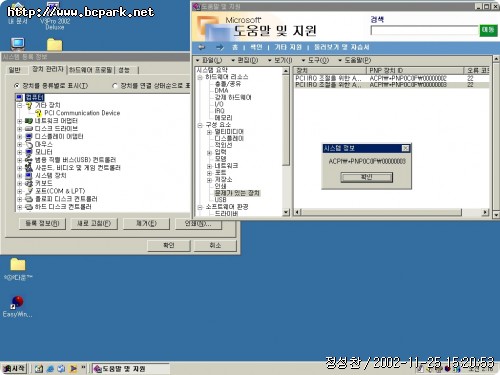Screen dimensions: 500x375
Task: Open the 파일(L) menu
Action: tap(209, 60)
